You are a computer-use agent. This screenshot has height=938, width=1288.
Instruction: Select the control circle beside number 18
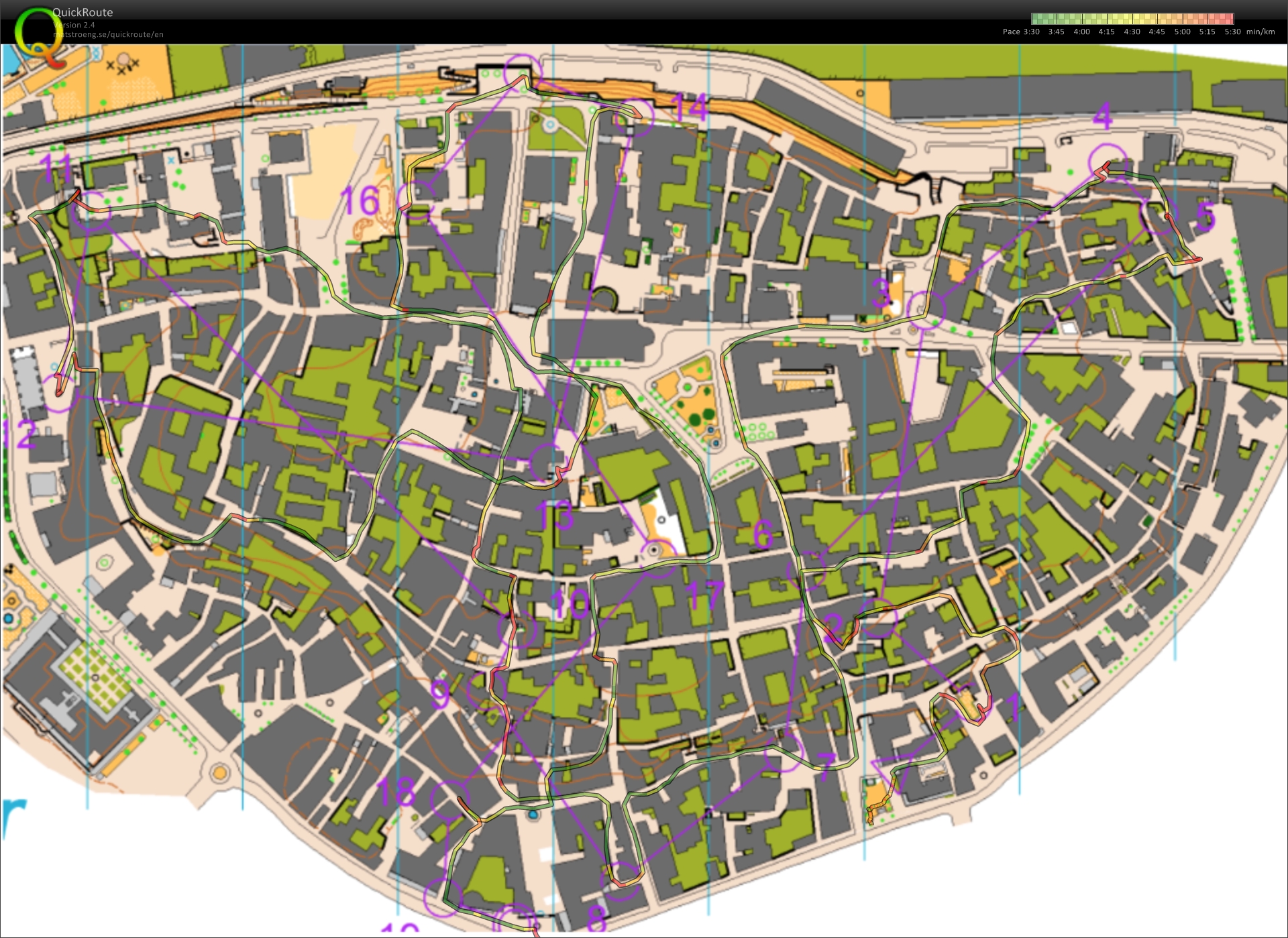coord(449,800)
